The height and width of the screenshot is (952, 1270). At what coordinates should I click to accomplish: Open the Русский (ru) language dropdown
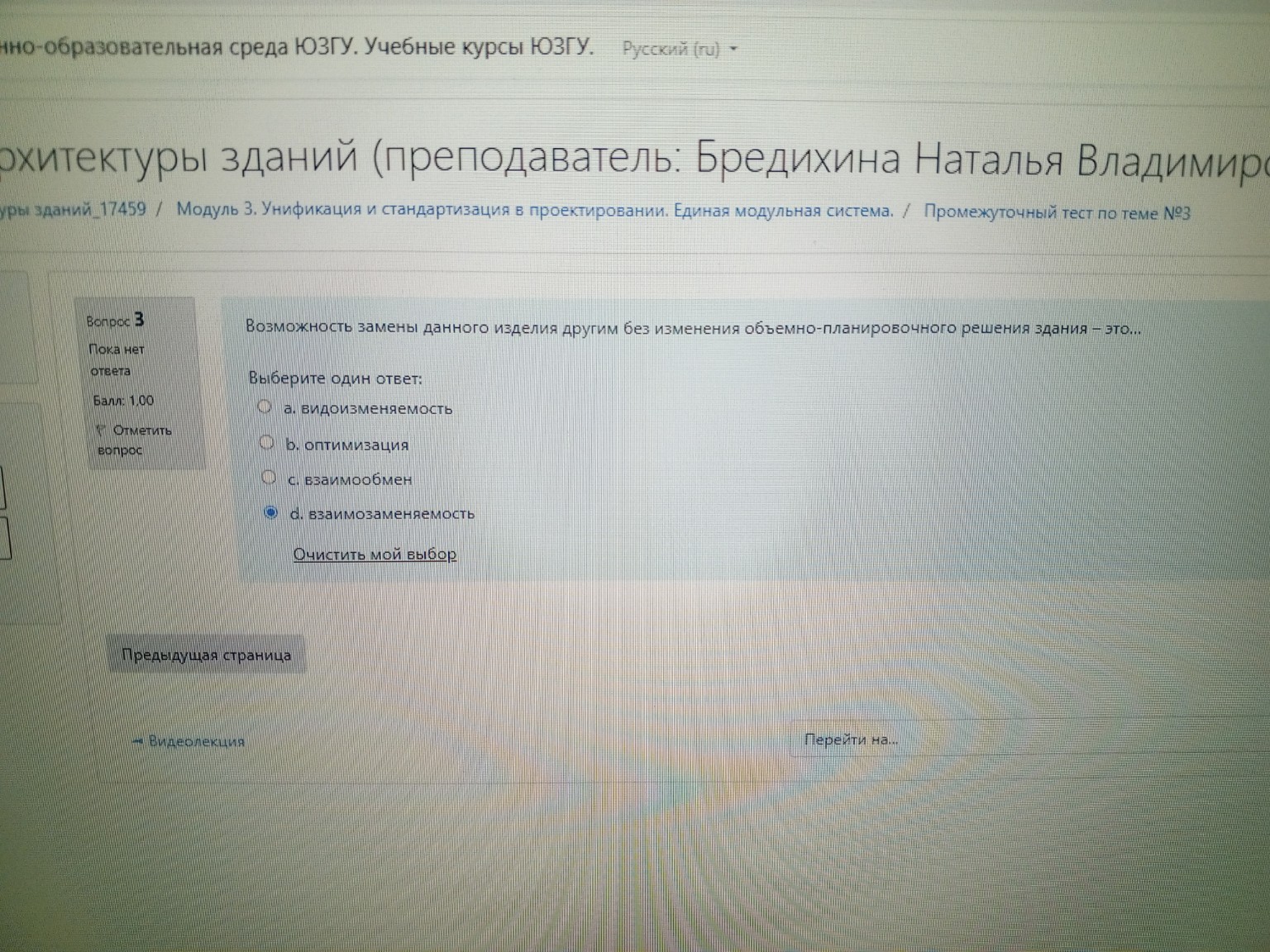point(671,49)
